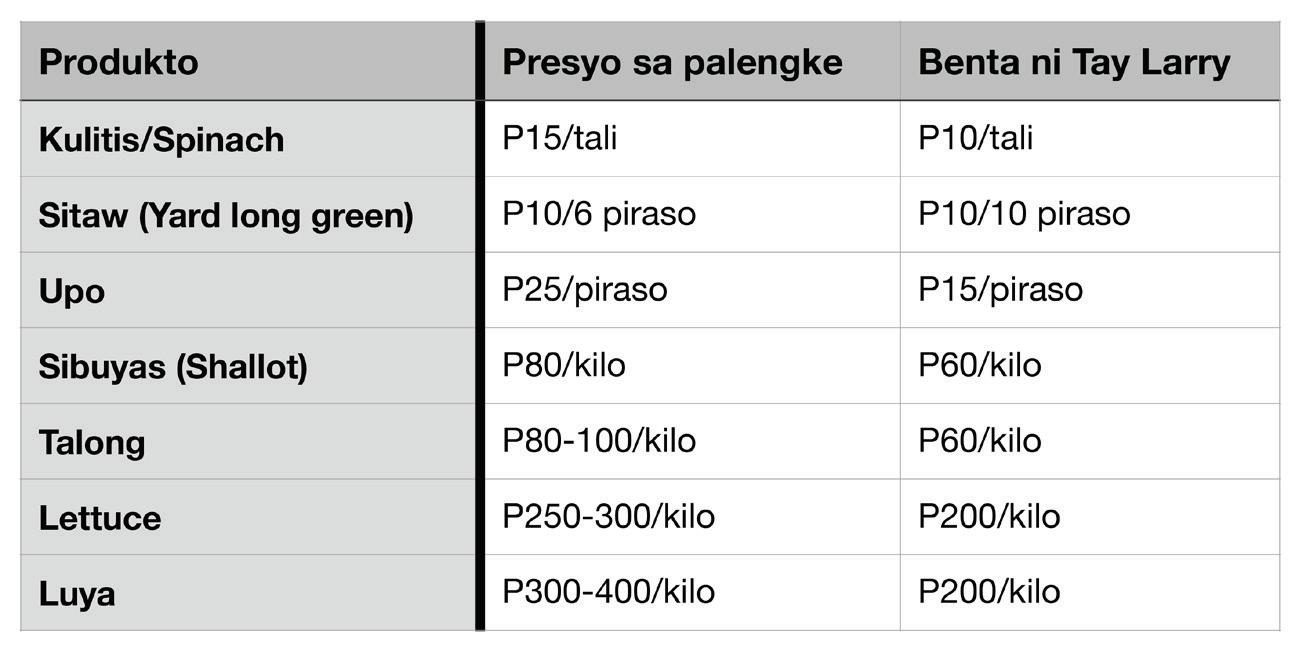Click the Presyo sa palengke header

pos(692,61)
